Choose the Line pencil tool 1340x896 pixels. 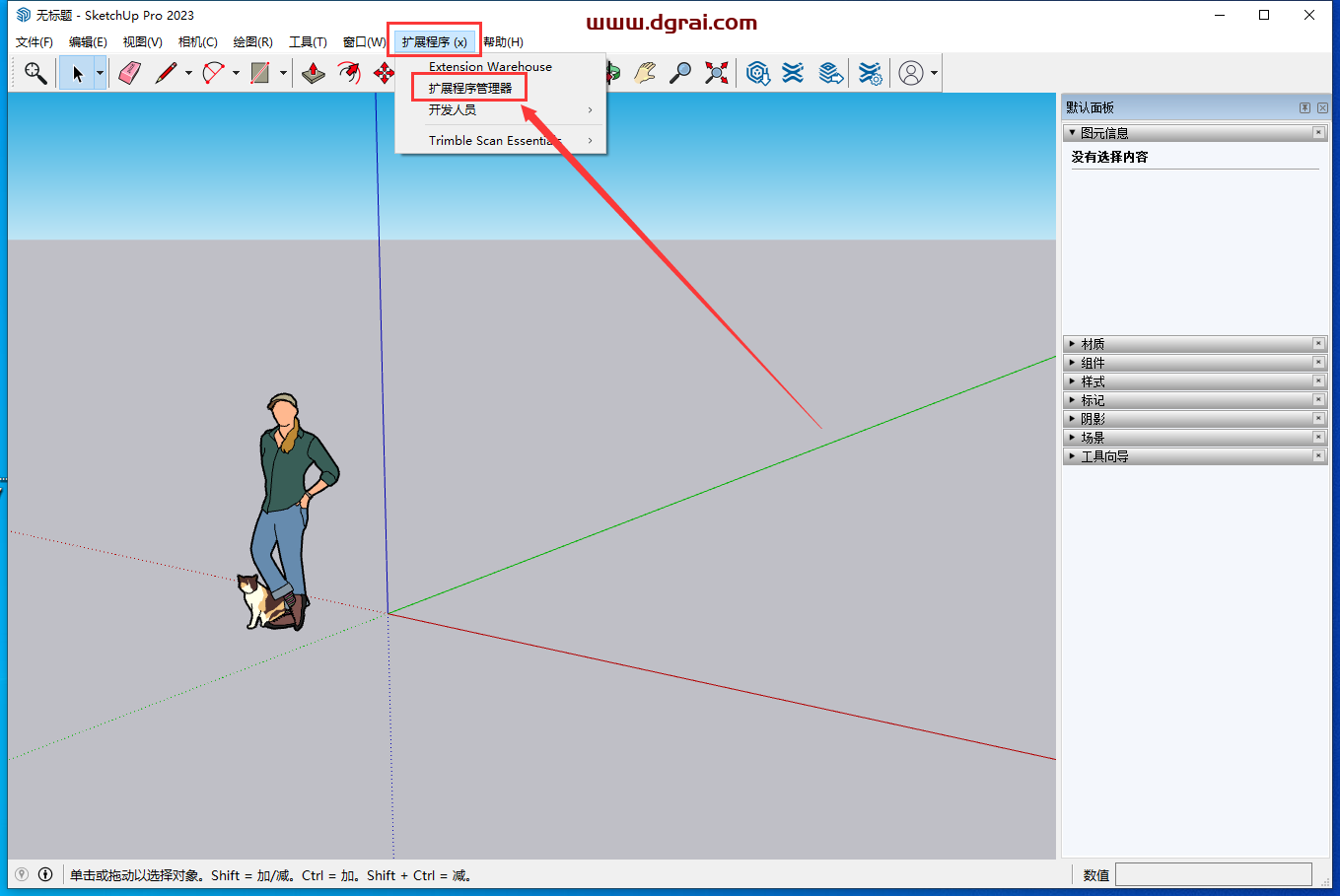point(166,73)
